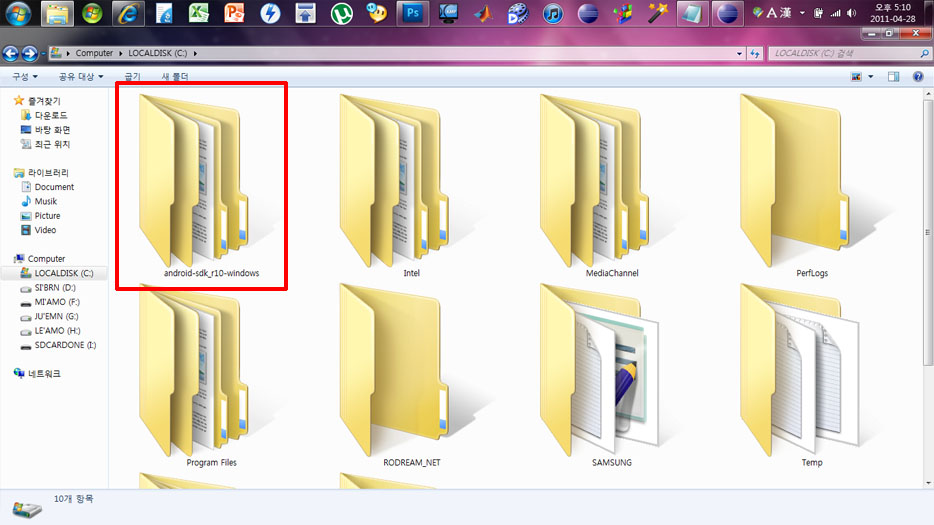Click the vertical scrollbar of file view
Screen dimensions: 934x525
[927, 232]
